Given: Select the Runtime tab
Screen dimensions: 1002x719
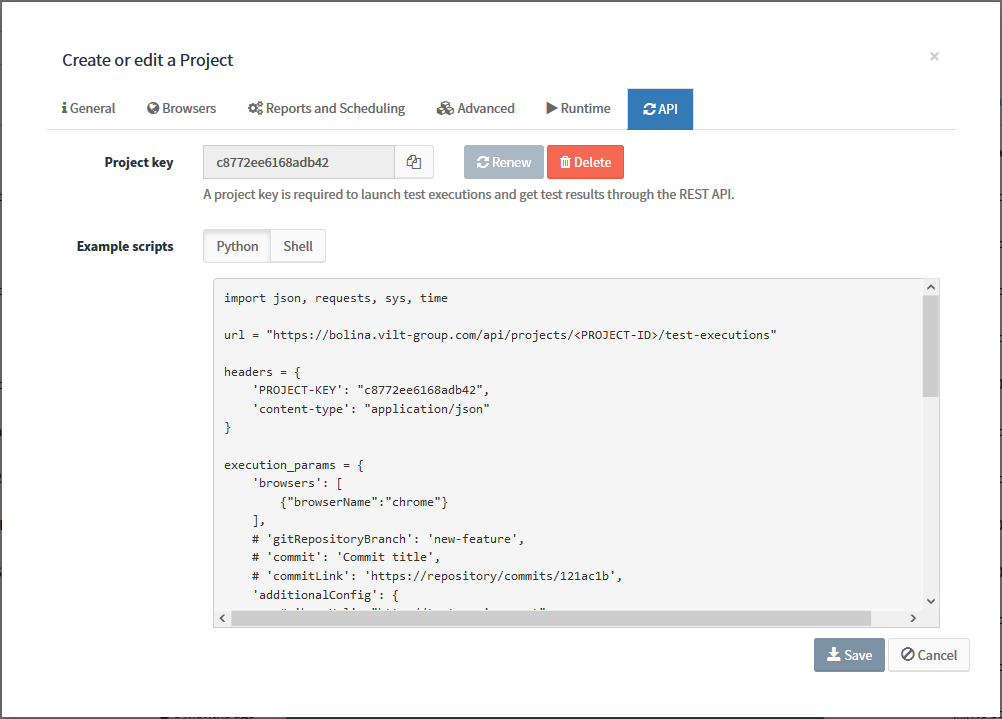Looking at the screenshot, I should coord(578,109).
